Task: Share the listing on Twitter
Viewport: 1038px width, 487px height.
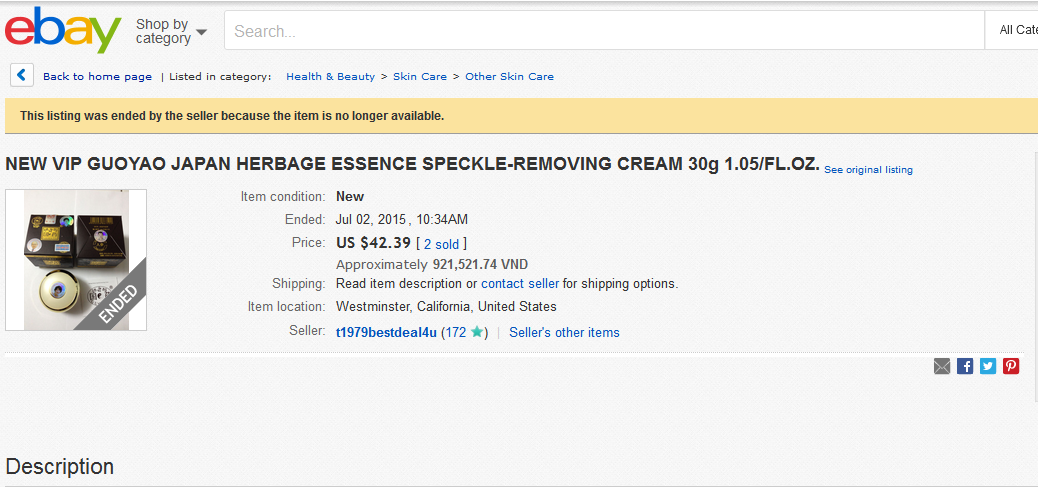Action: click(x=988, y=366)
